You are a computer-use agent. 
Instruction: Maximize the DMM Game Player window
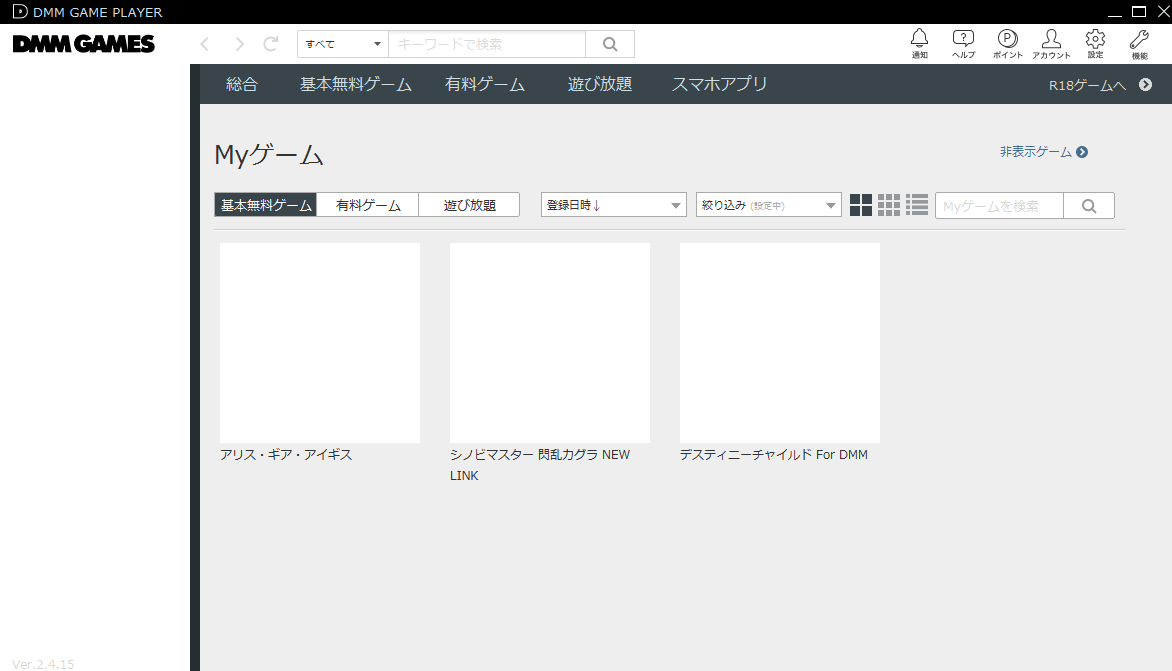(x=1139, y=11)
